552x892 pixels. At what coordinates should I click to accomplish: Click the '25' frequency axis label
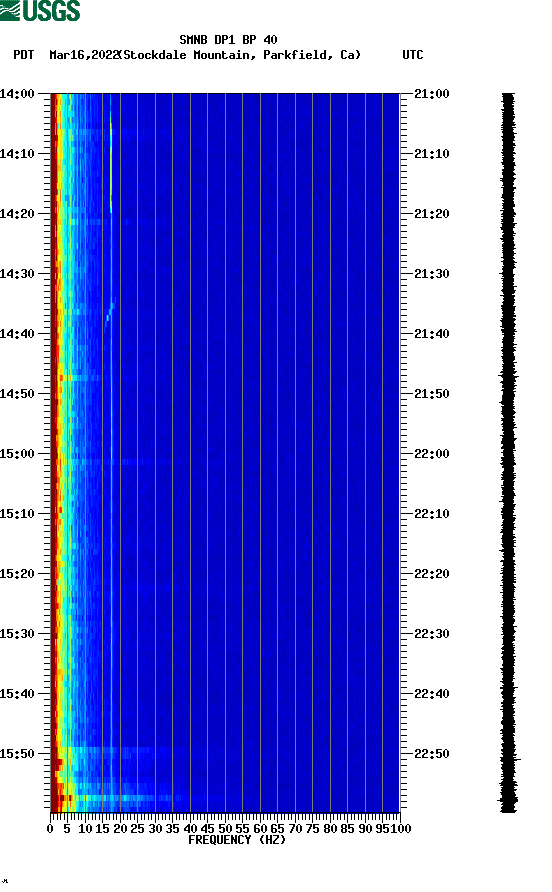(x=137, y=829)
